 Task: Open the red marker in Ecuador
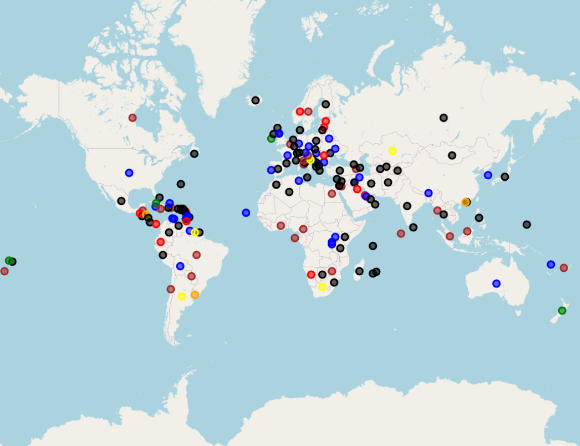click(161, 242)
